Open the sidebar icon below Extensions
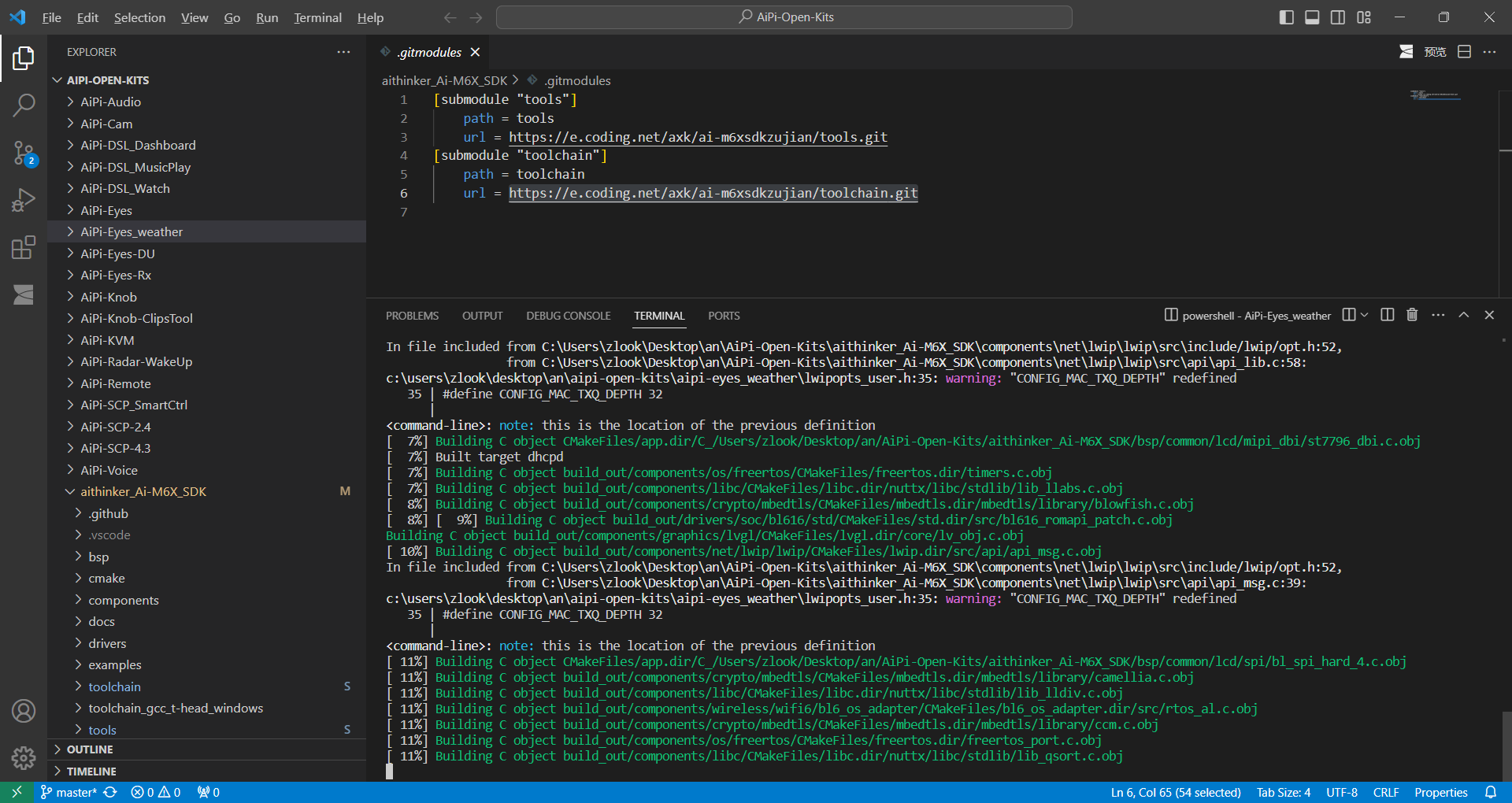Viewport: 1512px width, 803px height. [x=24, y=294]
